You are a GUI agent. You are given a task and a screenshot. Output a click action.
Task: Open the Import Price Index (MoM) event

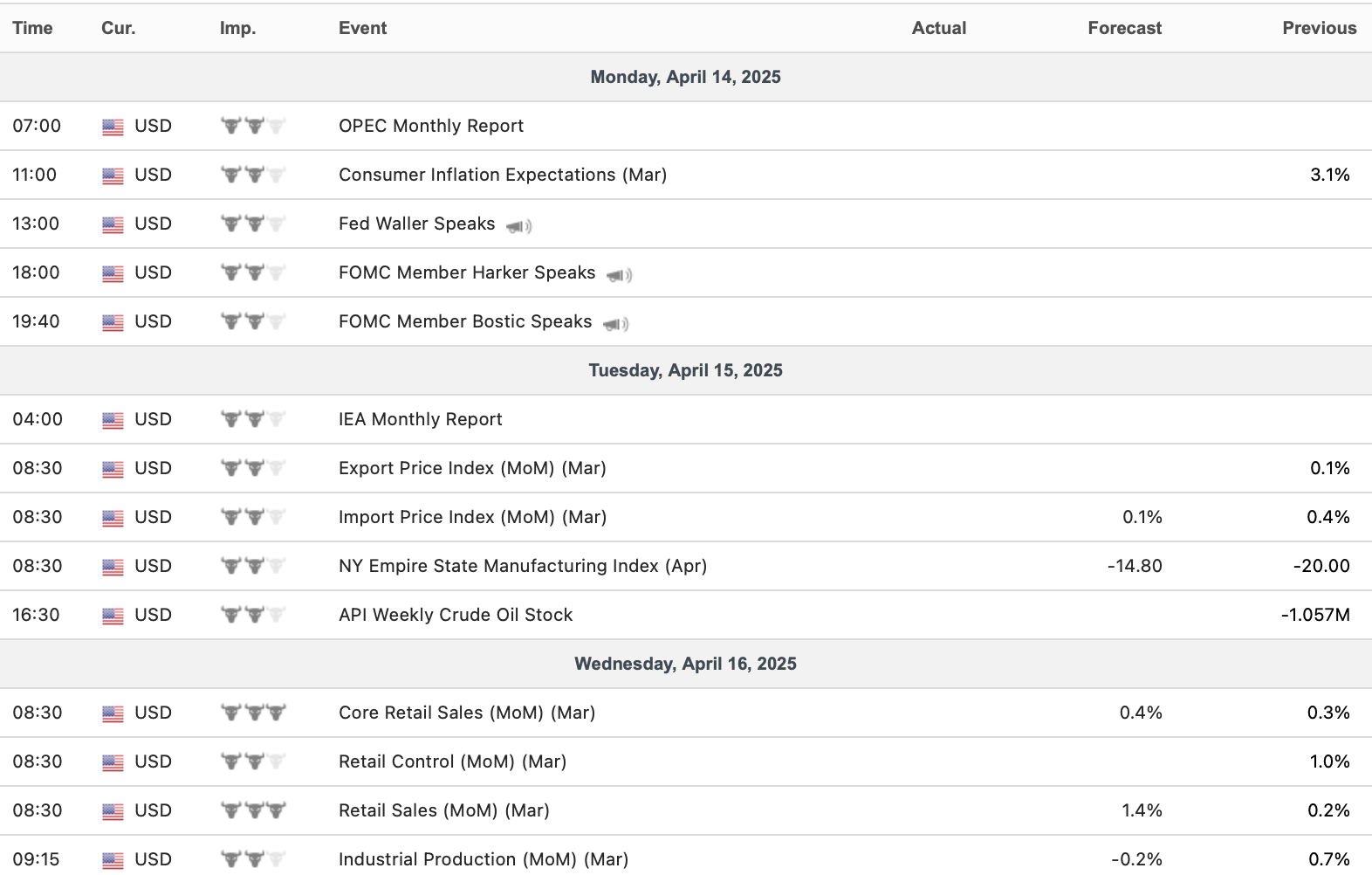[x=472, y=517]
